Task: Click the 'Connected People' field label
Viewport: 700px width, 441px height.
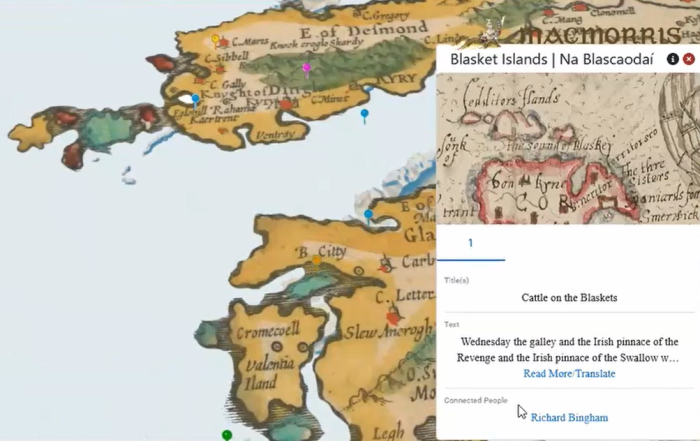Action: pyautogui.click(x=476, y=400)
